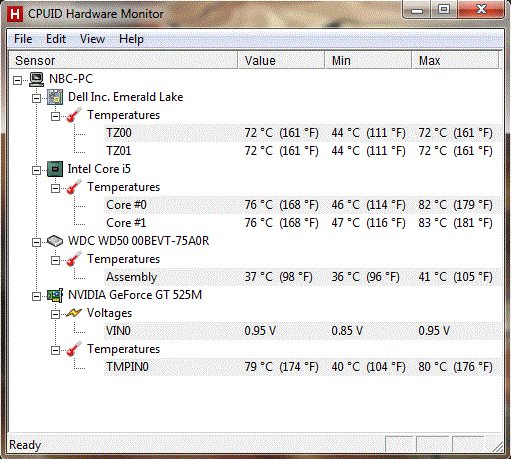Viewport: 511px width, 459px height.
Task: Open the View menu
Action: [92, 39]
